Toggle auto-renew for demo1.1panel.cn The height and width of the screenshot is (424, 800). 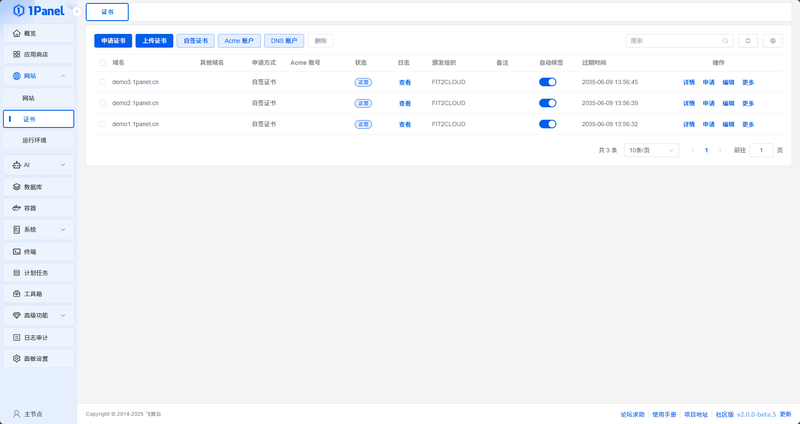coord(547,124)
